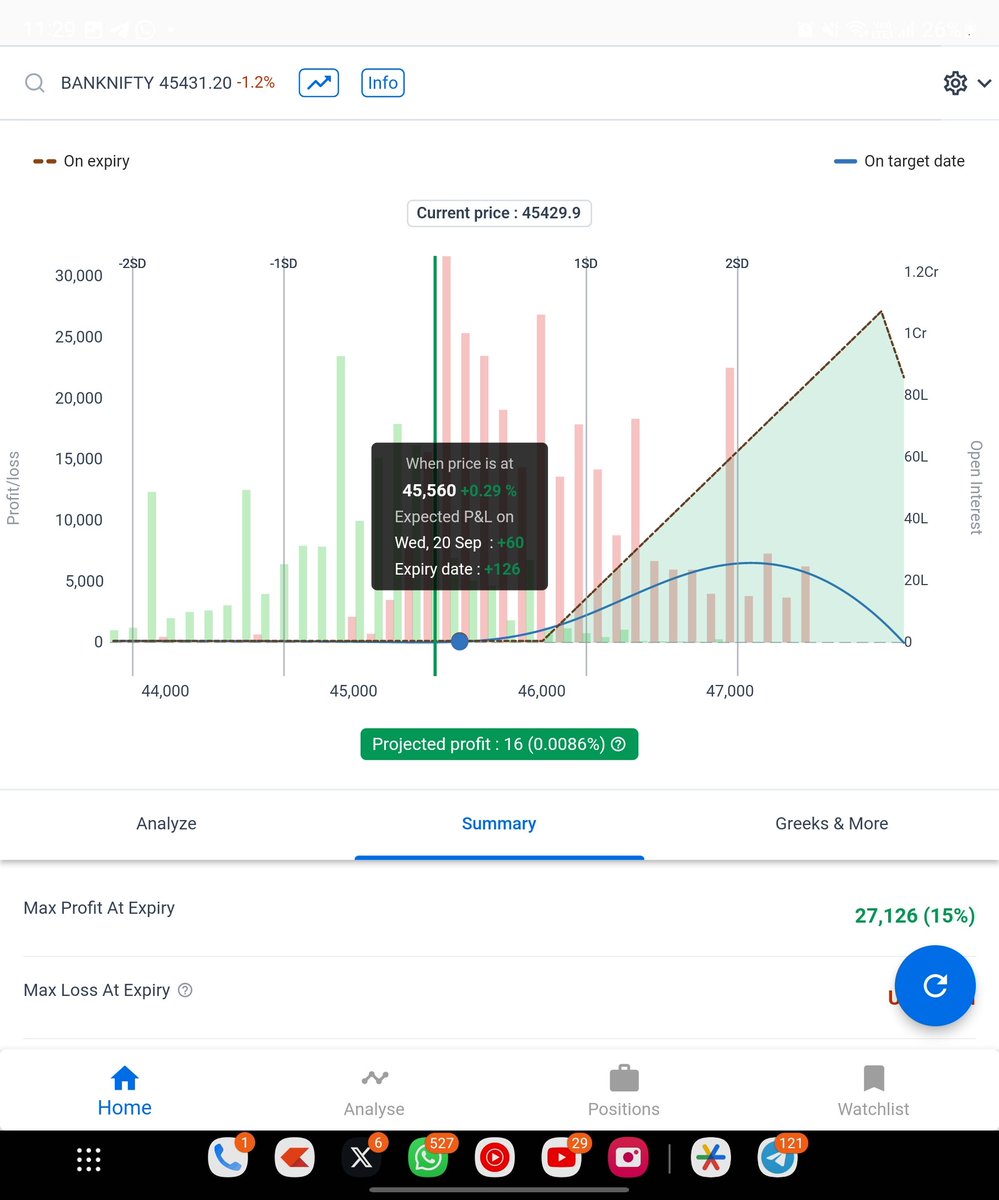The image size is (999, 1200).
Task: Click the BANKNIFTY 45431.20 symbol text
Action: click(x=146, y=83)
